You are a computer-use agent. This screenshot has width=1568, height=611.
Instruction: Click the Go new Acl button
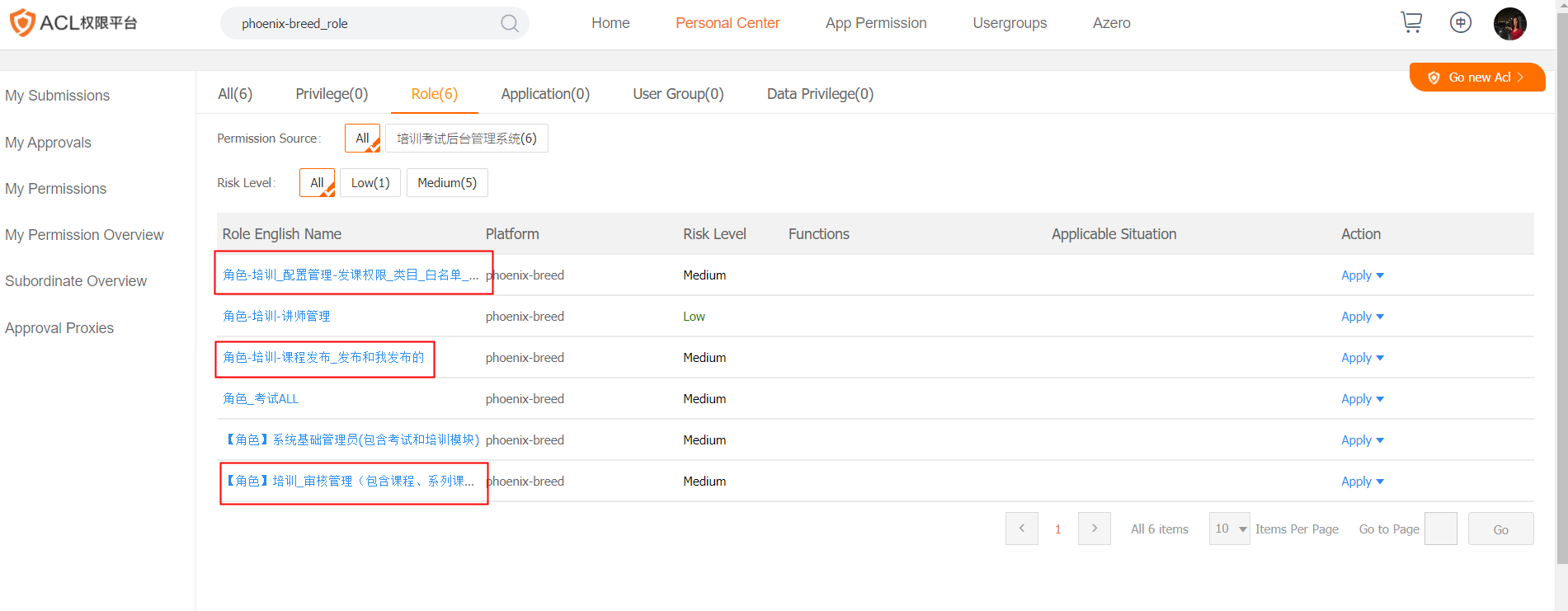pyautogui.click(x=1477, y=78)
